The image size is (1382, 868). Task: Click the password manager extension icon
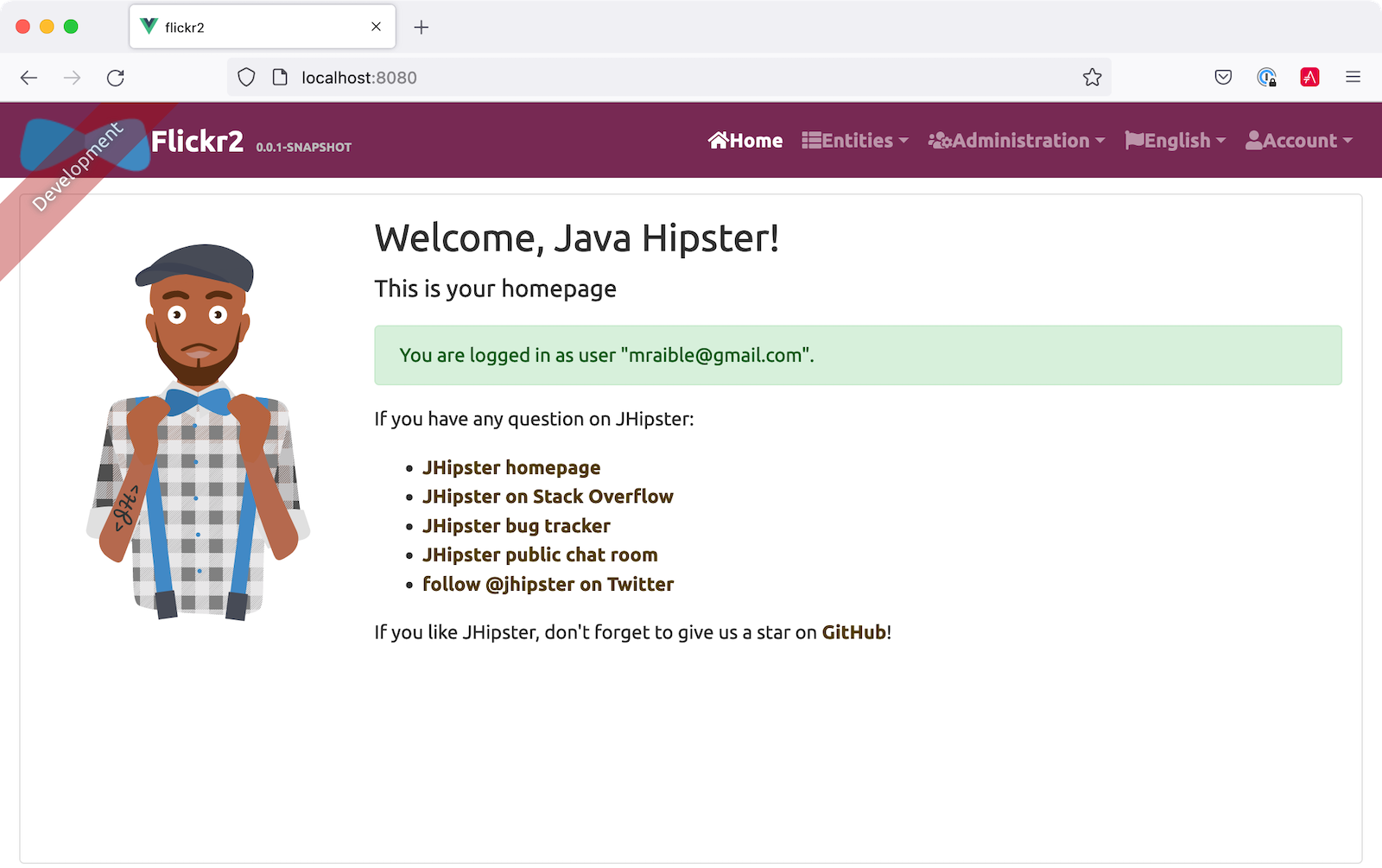click(x=1266, y=78)
